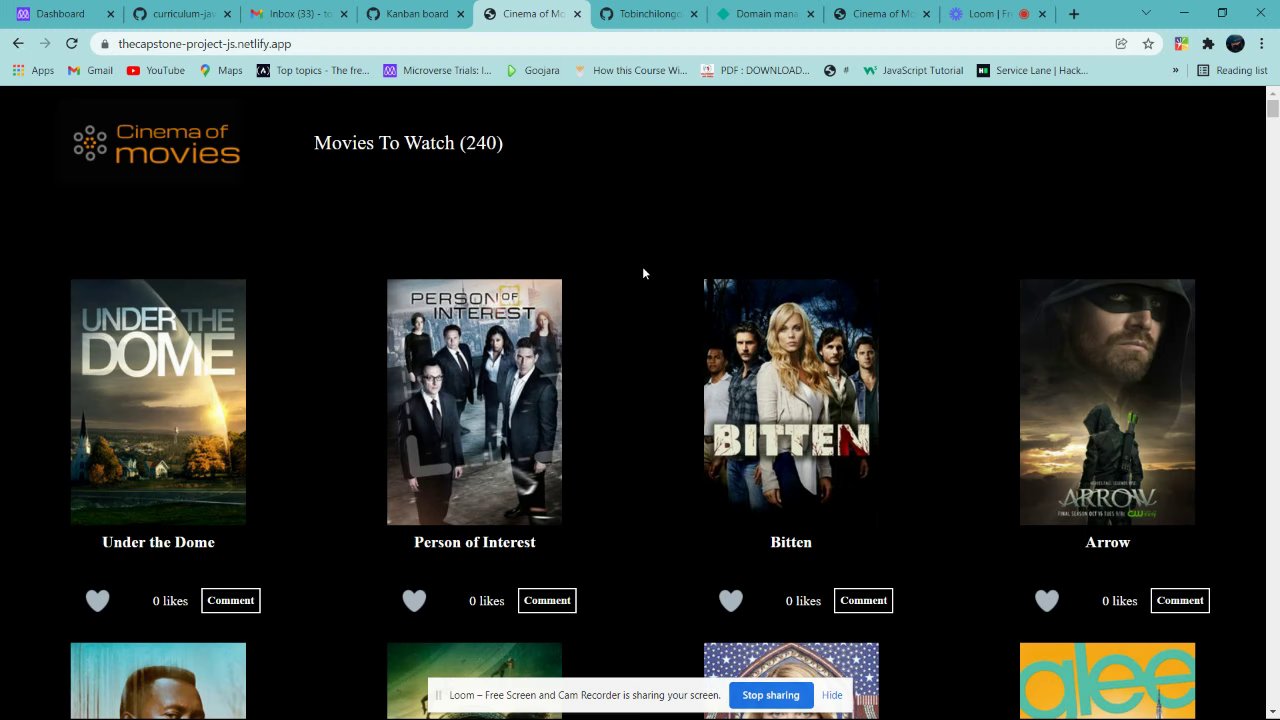Screen dimensions: 1280x720
Task: Click the 0 likes count under Bitten
Action: [x=803, y=601]
